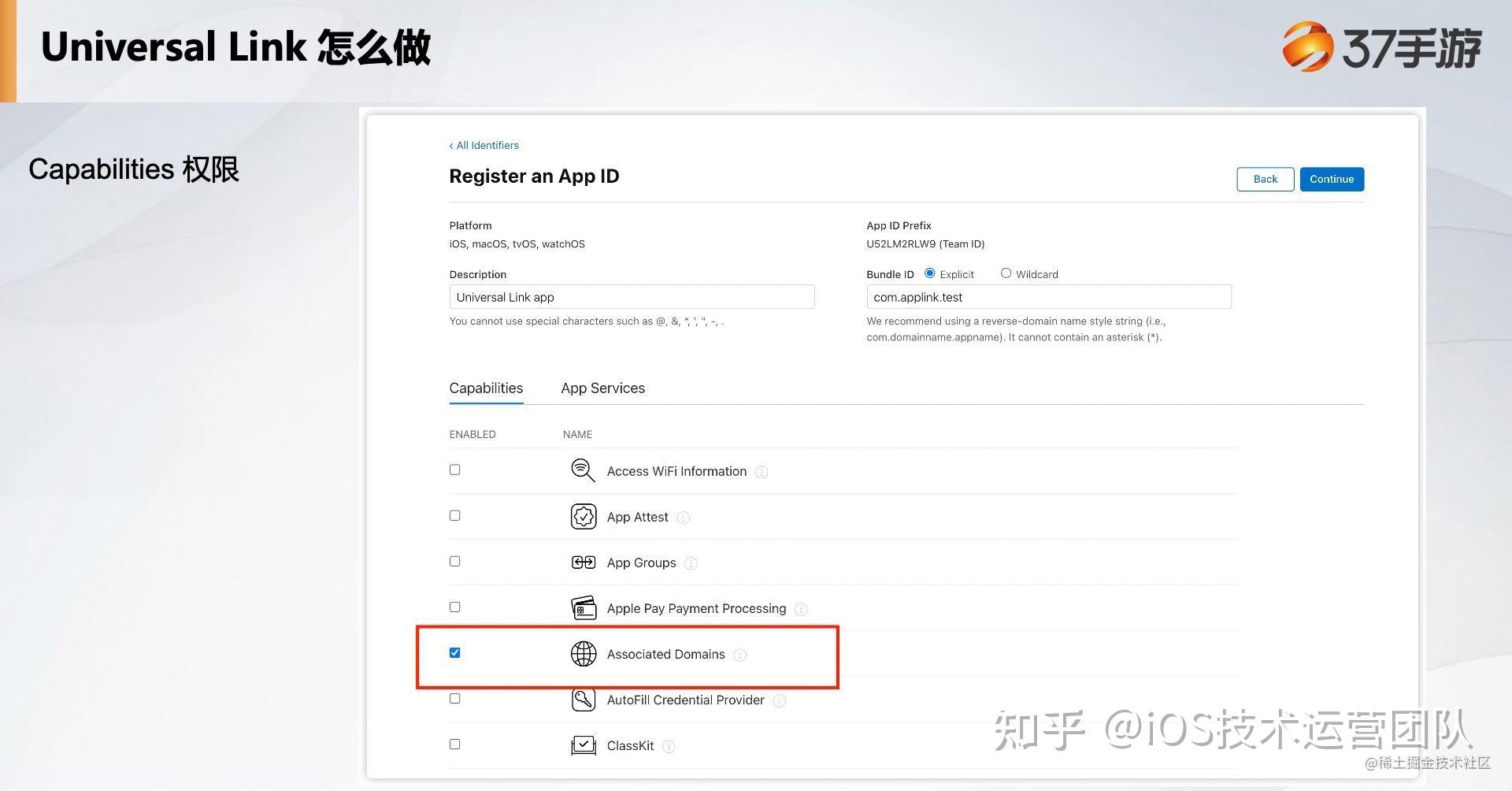Viewport: 1512px width, 791px height.
Task: Check Apple Pay Payment Processing checkbox
Action: coord(454,607)
